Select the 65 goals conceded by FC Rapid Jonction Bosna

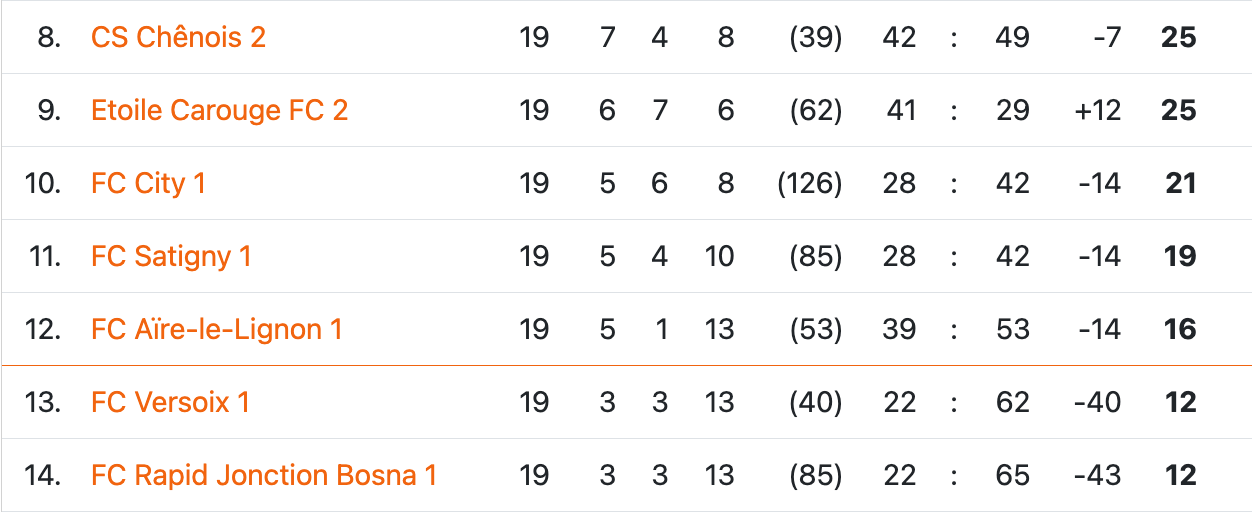tap(1012, 476)
